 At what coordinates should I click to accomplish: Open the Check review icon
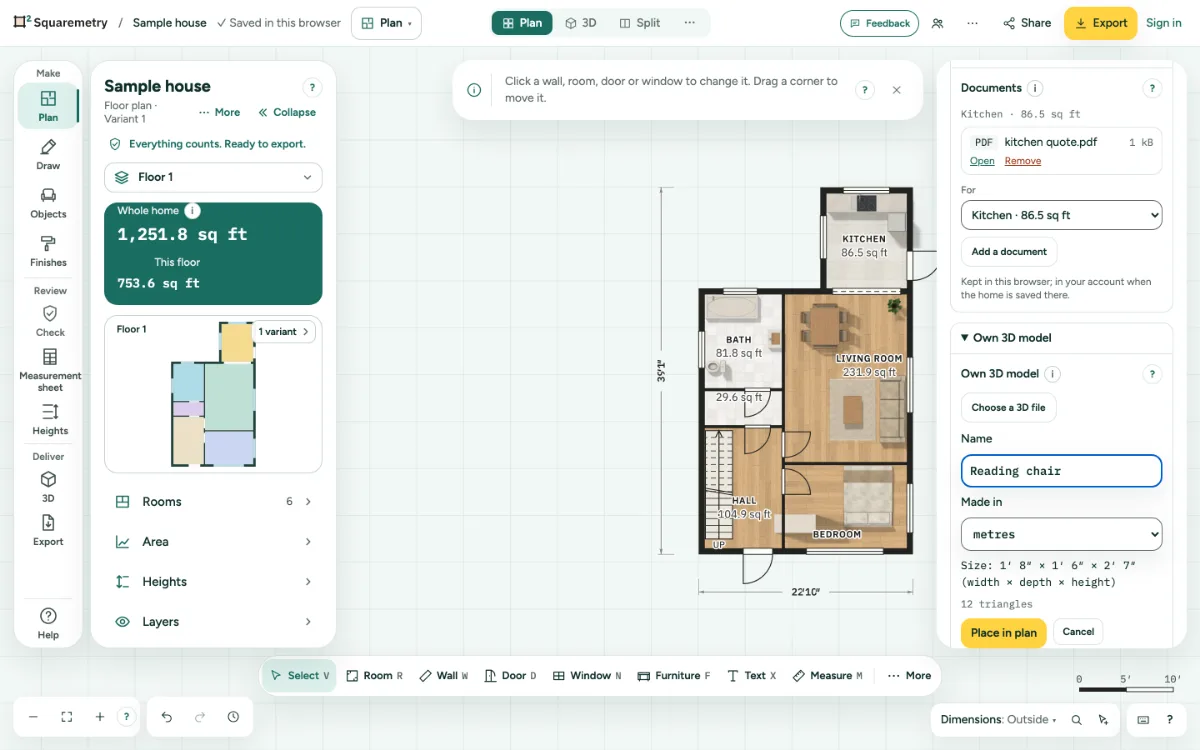(50, 321)
